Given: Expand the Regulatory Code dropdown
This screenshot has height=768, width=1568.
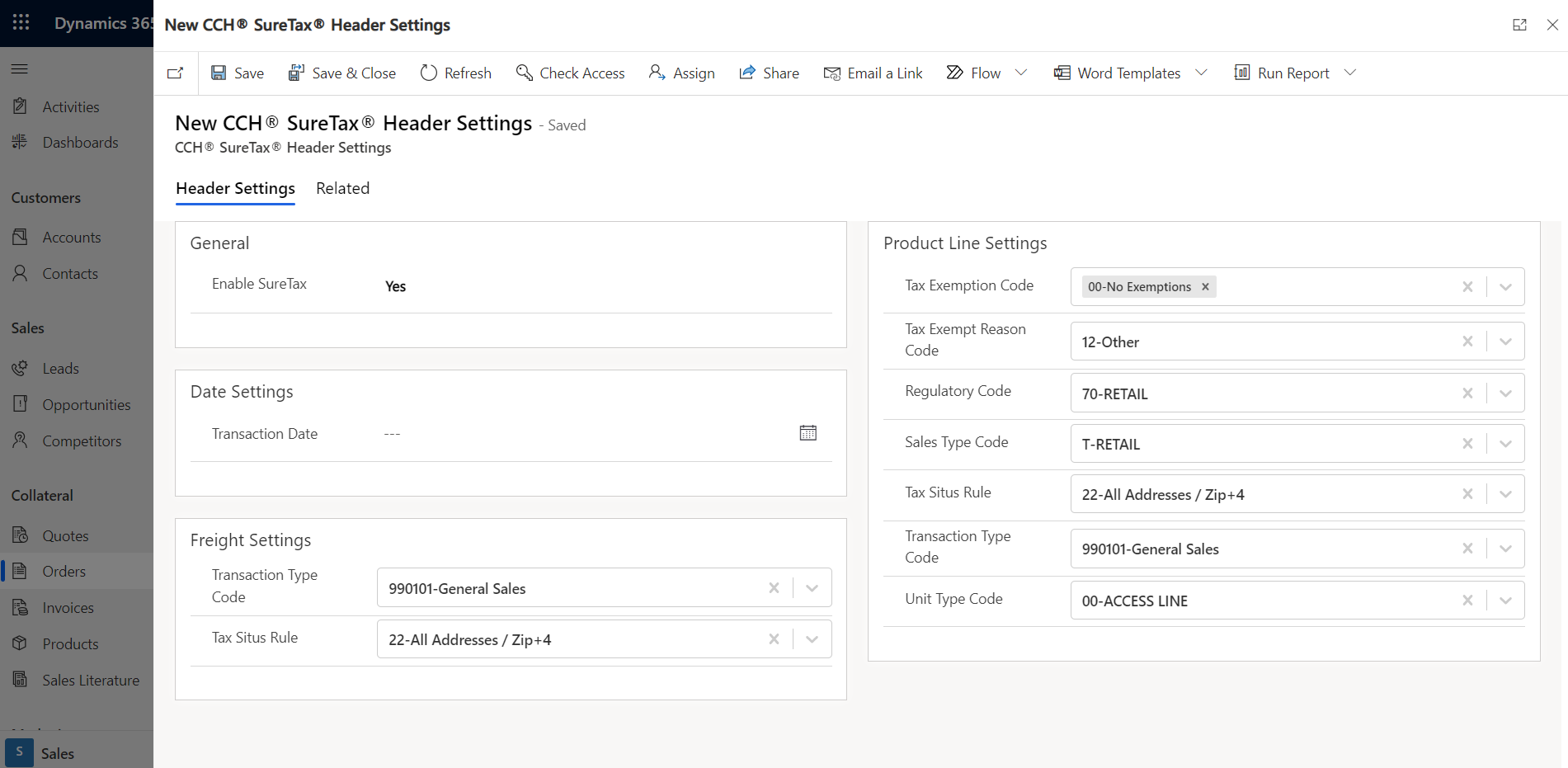Looking at the screenshot, I should point(1505,393).
